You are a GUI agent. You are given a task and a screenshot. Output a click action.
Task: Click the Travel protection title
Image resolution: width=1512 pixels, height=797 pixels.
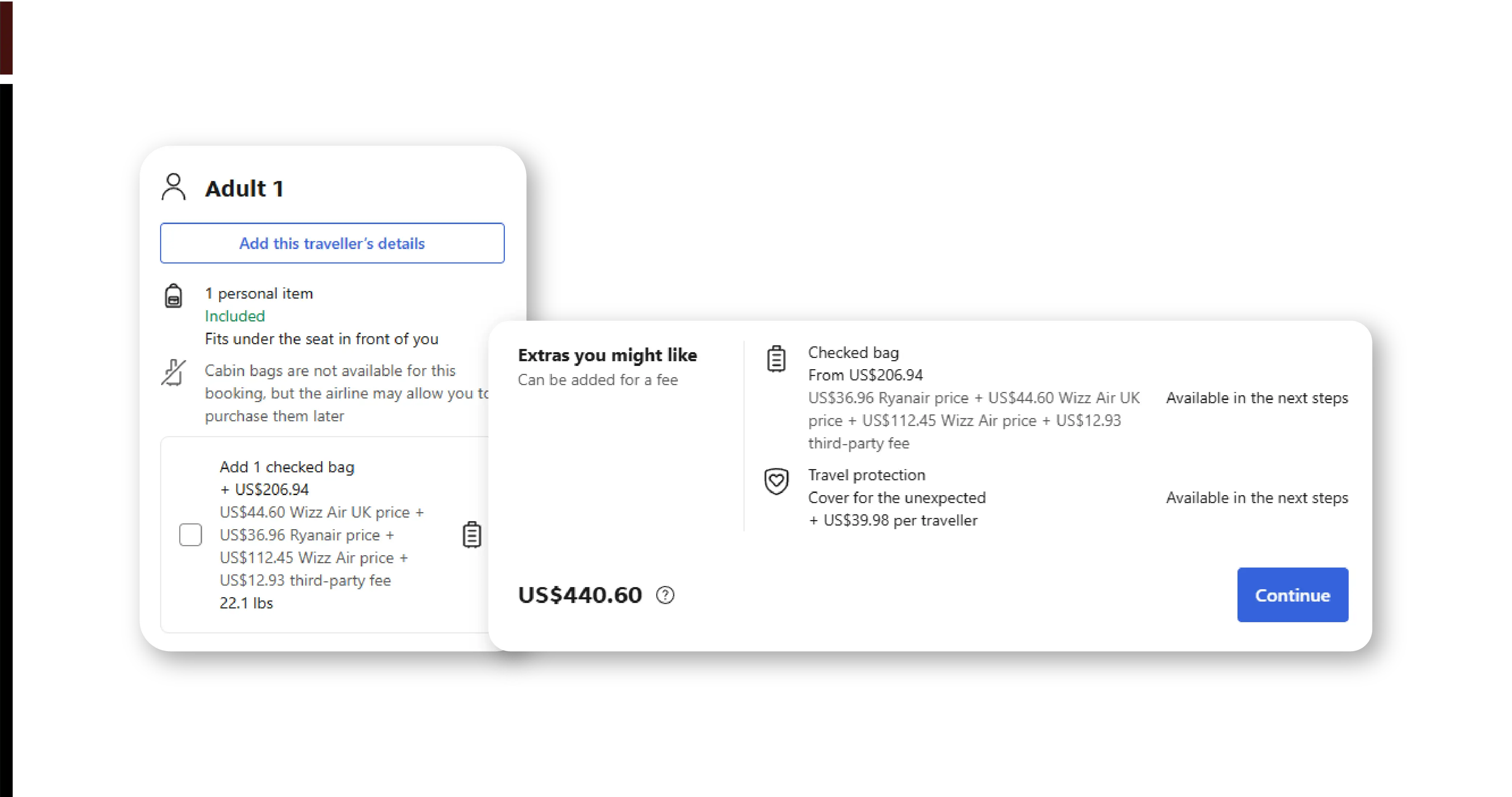(x=866, y=475)
